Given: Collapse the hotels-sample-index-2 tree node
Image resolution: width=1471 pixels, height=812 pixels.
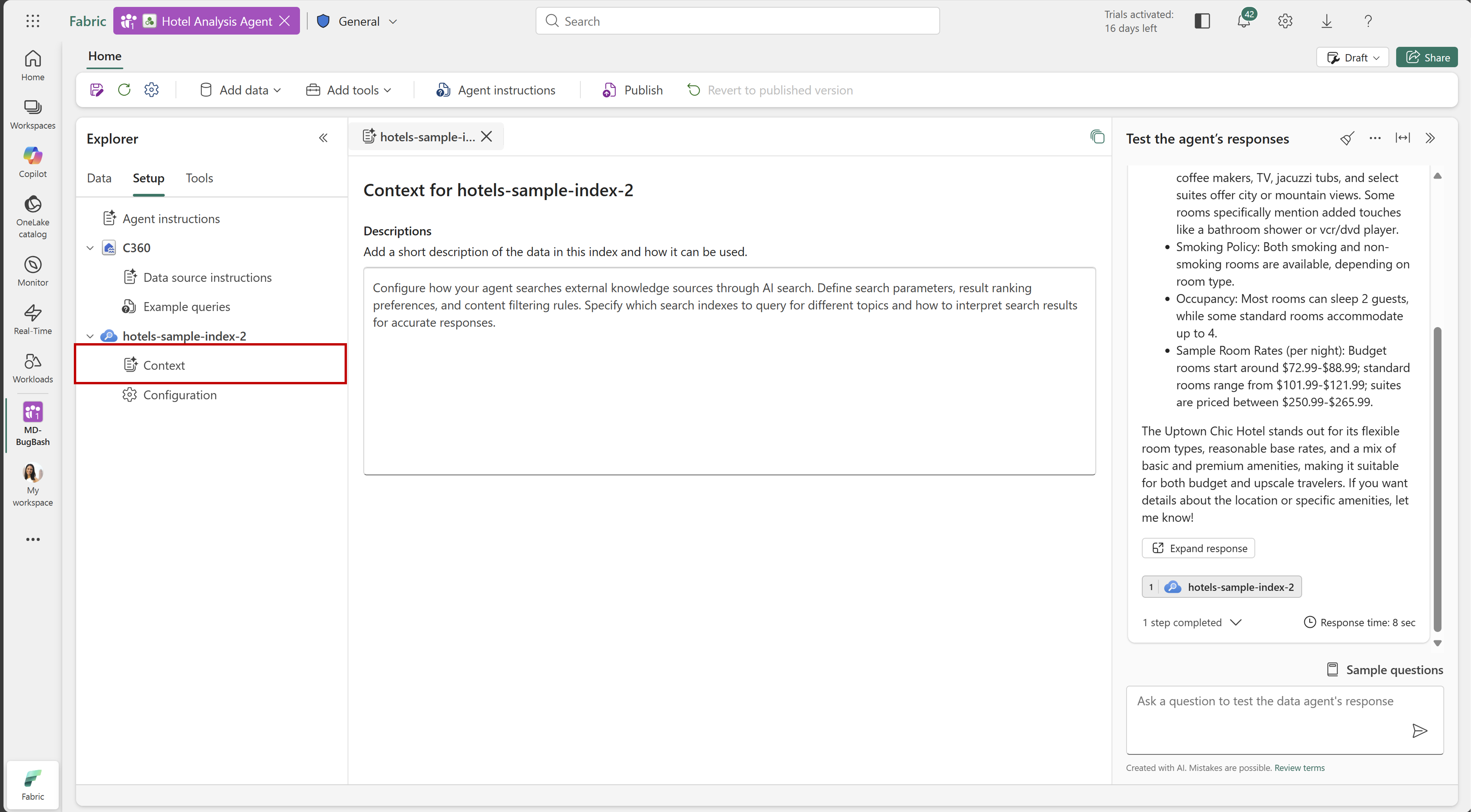Looking at the screenshot, I should (x=90, y=336).
